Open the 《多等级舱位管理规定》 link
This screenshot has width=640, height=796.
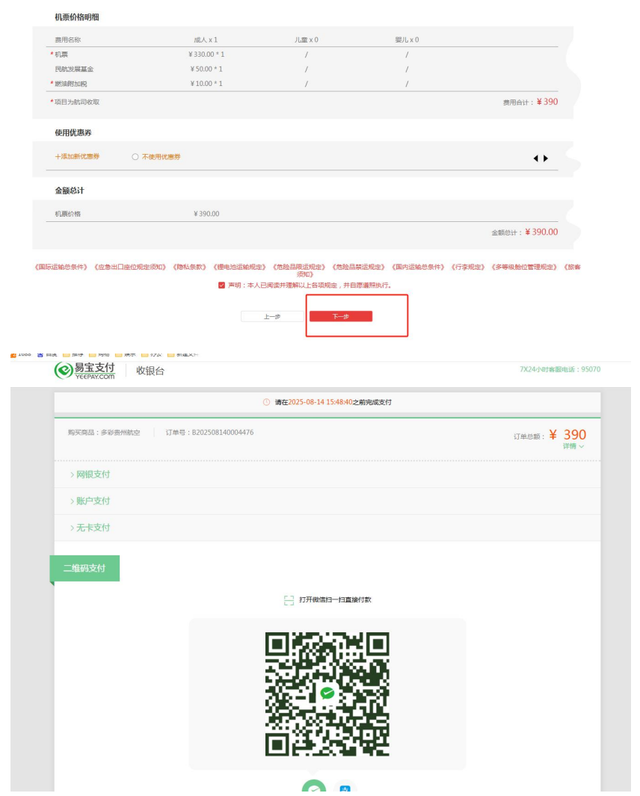[x=524, y=267]
